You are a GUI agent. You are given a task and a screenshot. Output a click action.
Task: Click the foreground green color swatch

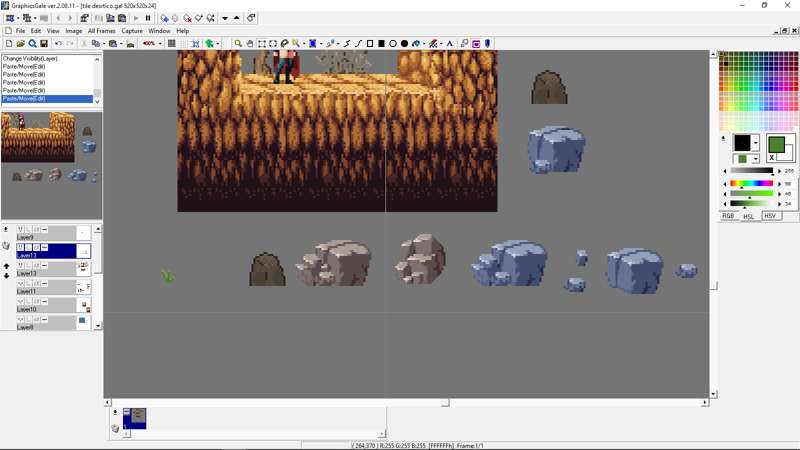coord(776,144)
